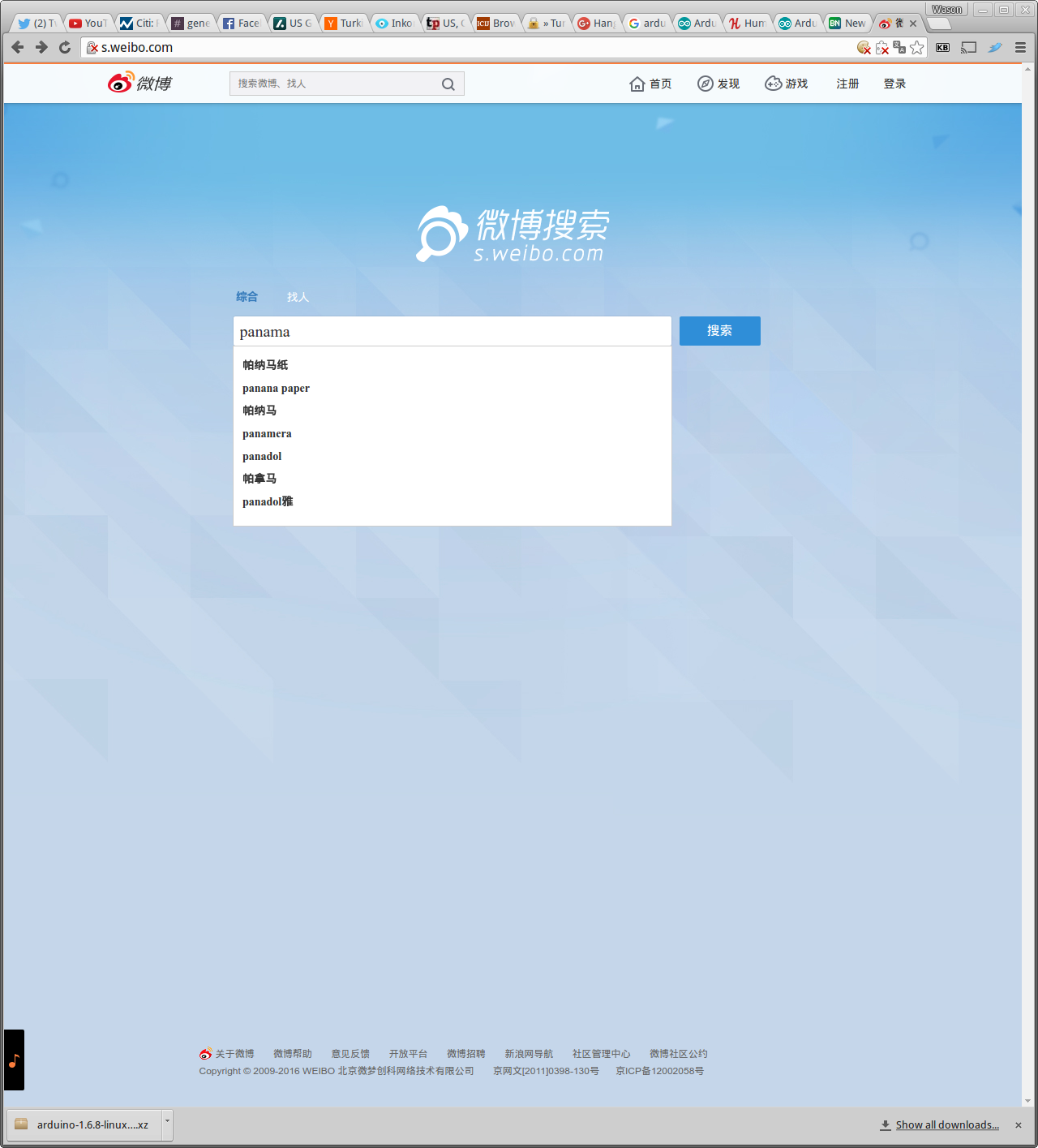Image resolution: width=1038 pixels, height=1148 pixels.
Task: Open the 游戏 games section
Action: [787, 84]
